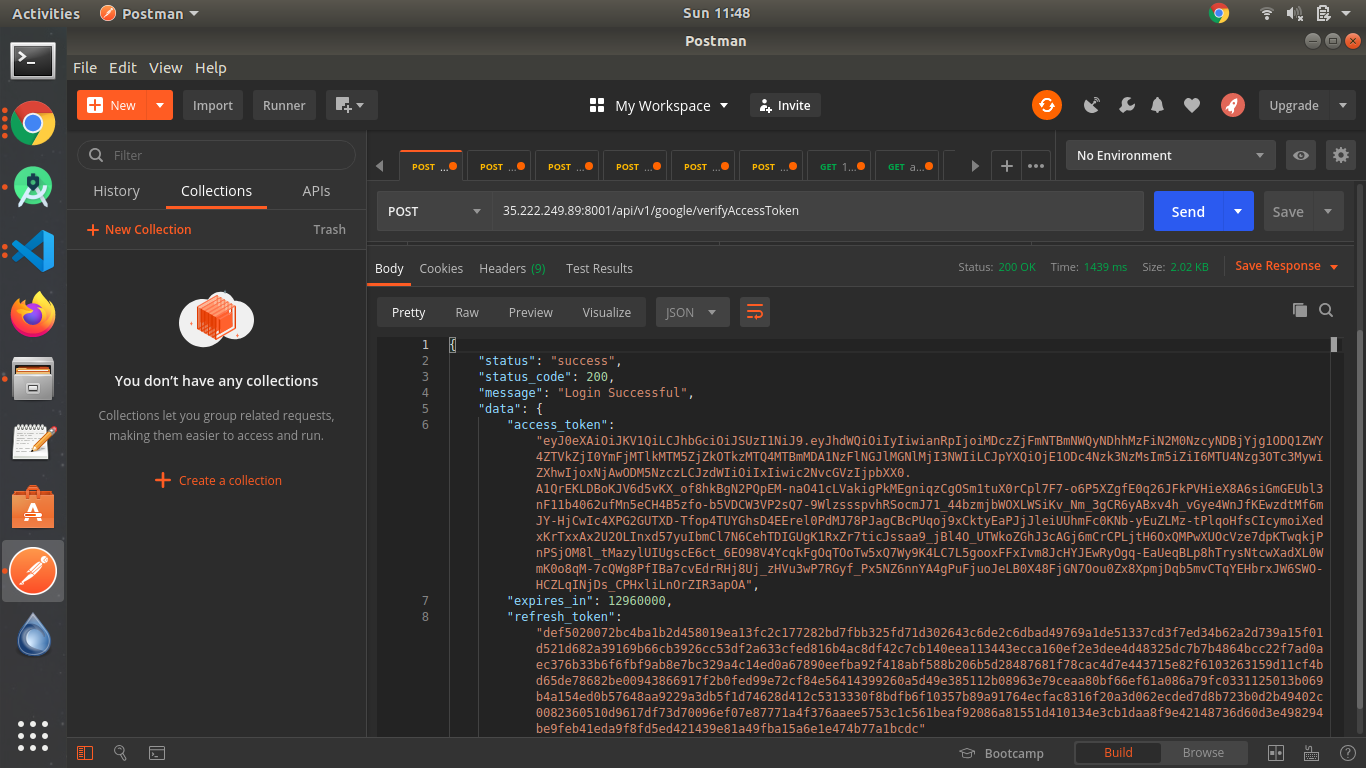Click the blue Send button
This screenshot has height=768, width=1366.
[1188, 211]
